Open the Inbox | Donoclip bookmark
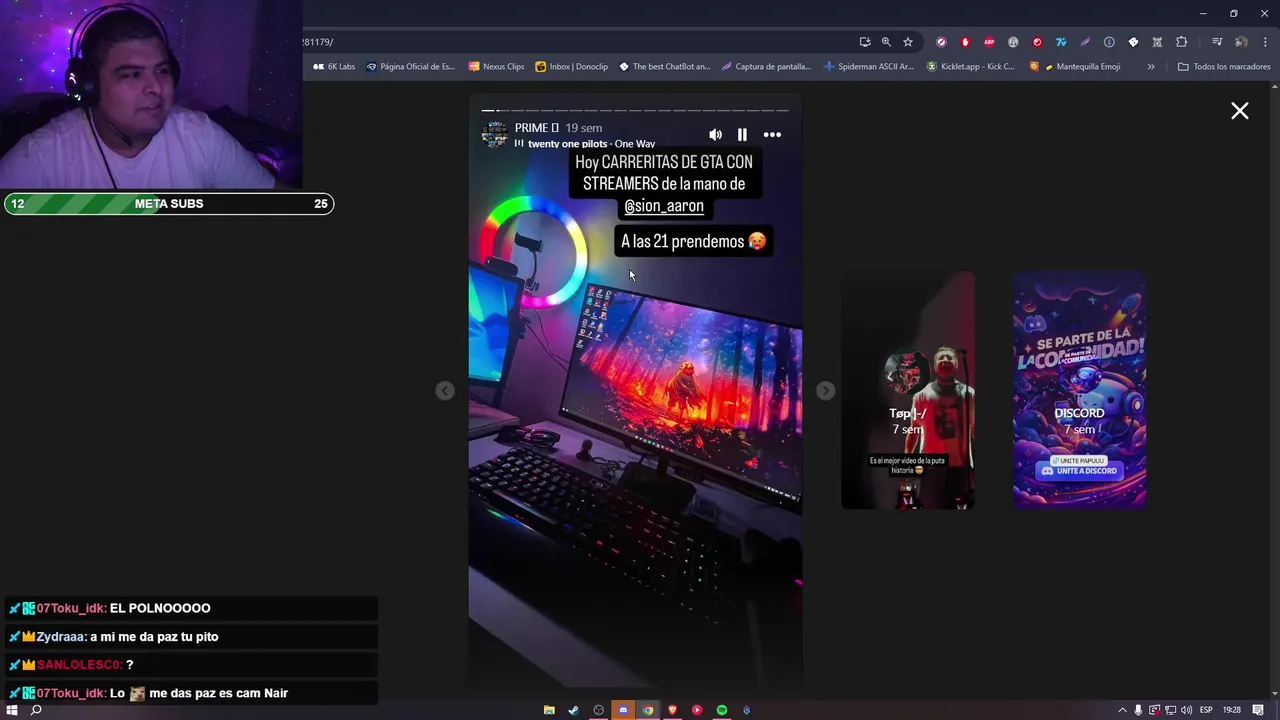The image size is (1280, 720). pyautogui.click(x=571, y=67)
